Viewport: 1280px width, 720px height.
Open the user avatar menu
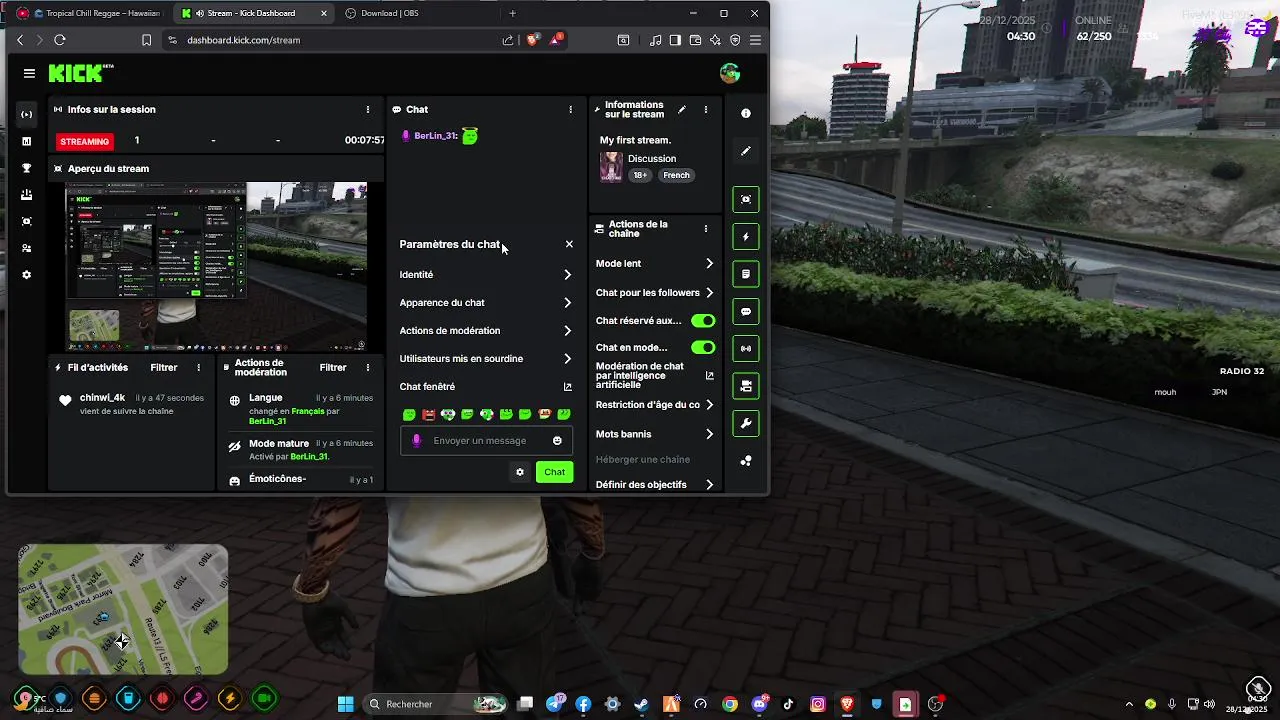(730, 73)
